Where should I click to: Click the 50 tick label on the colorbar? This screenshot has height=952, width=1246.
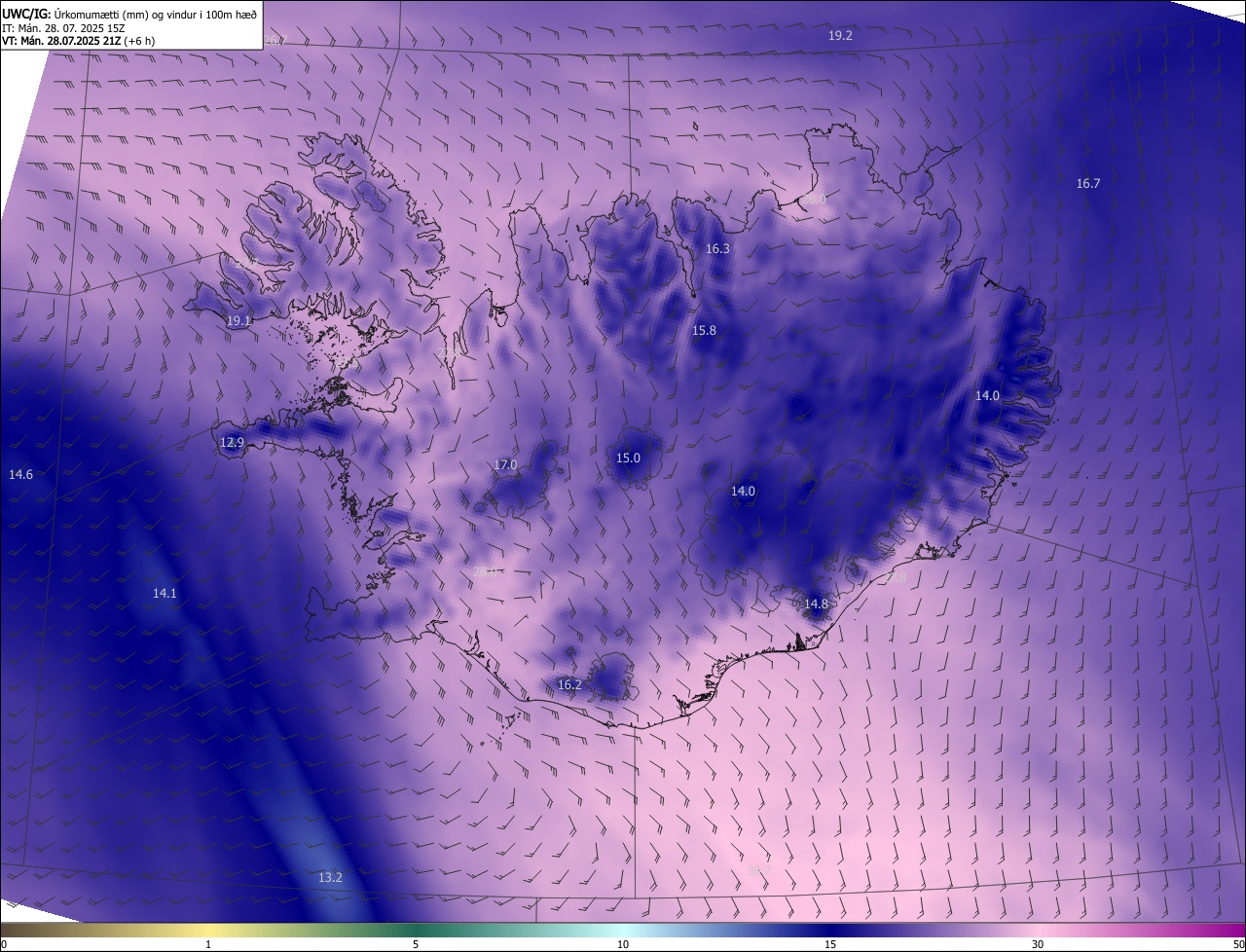(1238, 944)
